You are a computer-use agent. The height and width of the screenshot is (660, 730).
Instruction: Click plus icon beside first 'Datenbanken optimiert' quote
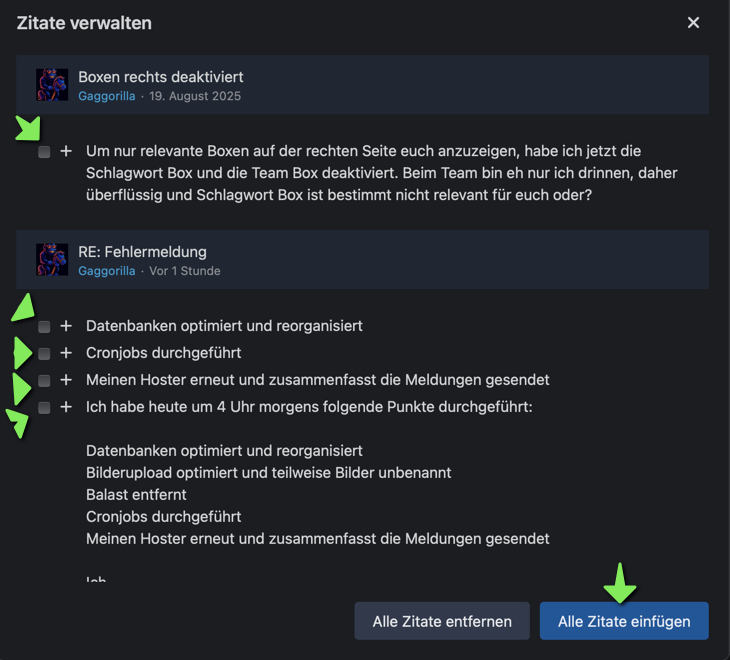pos(66,326)
